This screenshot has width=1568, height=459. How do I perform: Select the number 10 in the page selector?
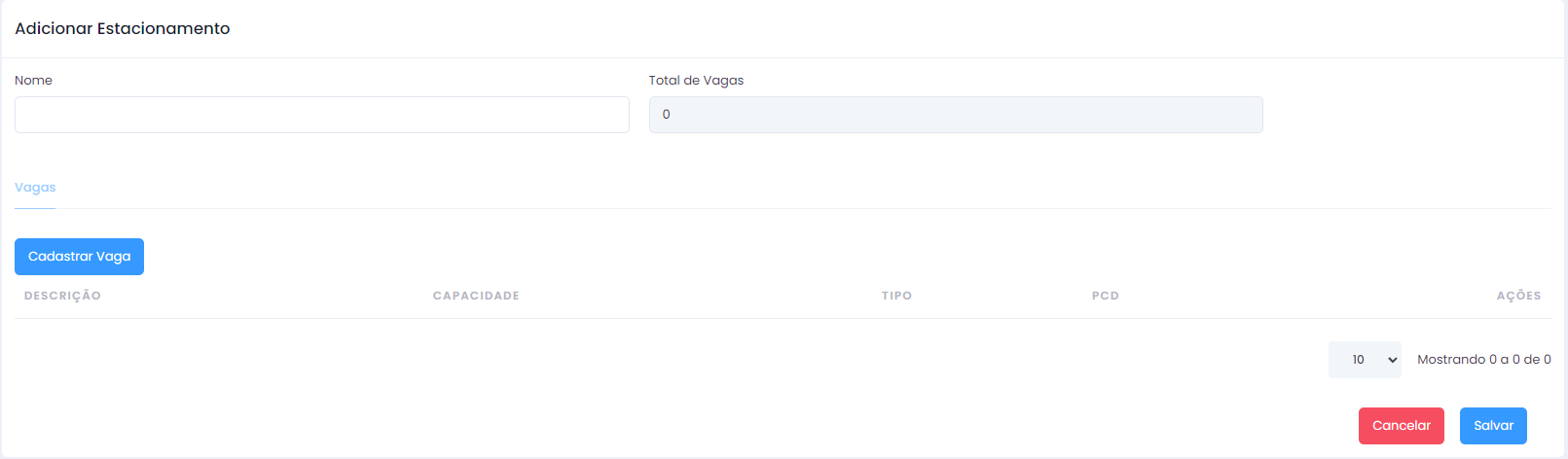click(1358, 360)
